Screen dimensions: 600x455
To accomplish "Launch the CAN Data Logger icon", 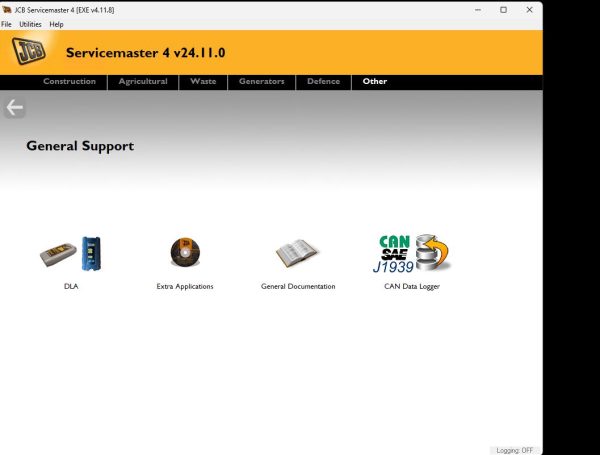I will pyautogui.click(x=412, y=254).
